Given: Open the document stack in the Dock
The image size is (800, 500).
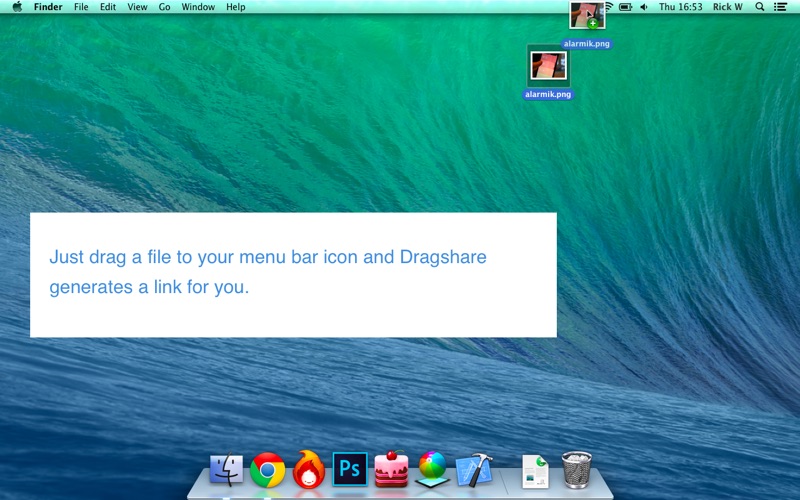Looking at the screenshot, I should [535, 469].
